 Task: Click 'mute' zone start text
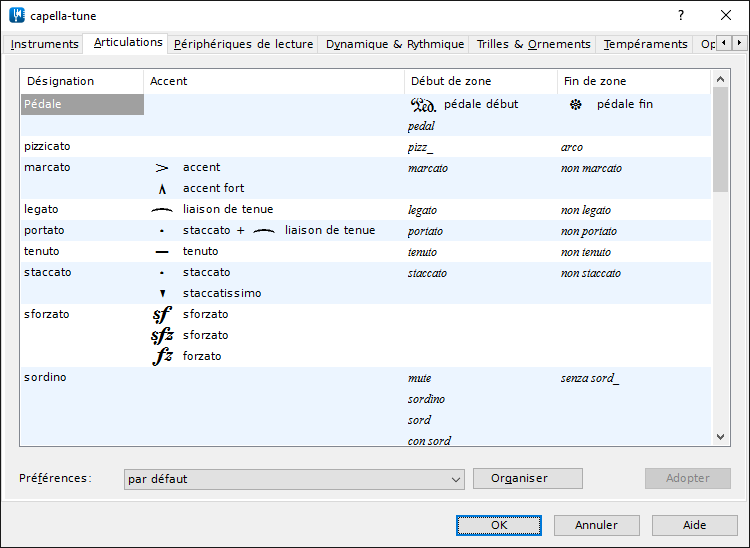tap(419, 378)
